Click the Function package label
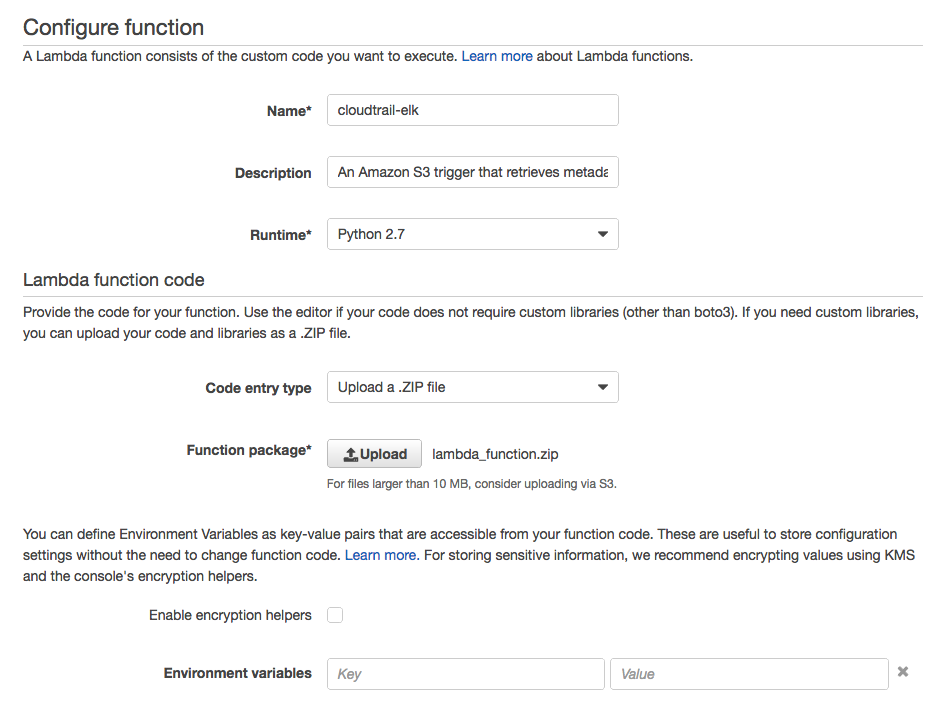The width and height of the screenshot is (941, 705). (249, 450)
